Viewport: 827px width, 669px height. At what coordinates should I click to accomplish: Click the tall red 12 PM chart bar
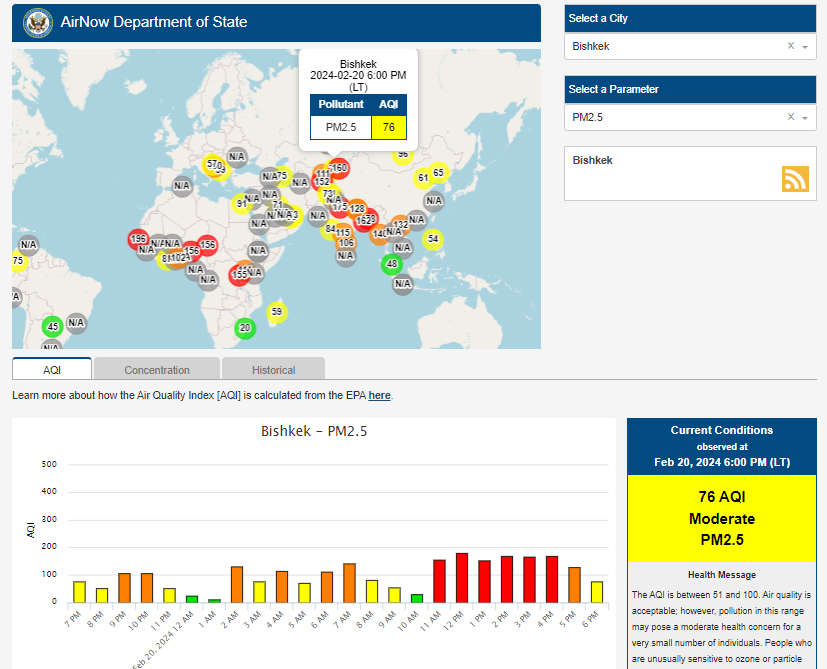[x=461, y=578]
